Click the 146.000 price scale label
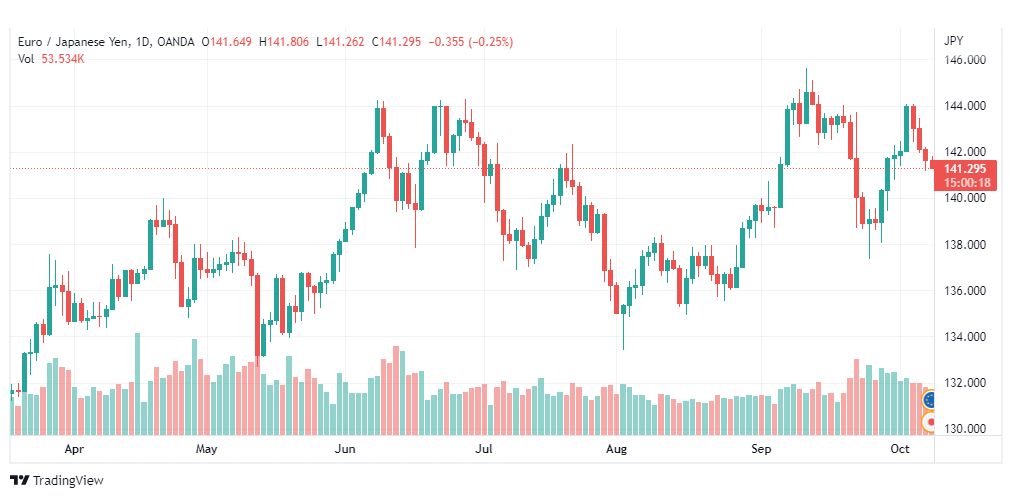Screen dimensions: 1012x498 964,60
